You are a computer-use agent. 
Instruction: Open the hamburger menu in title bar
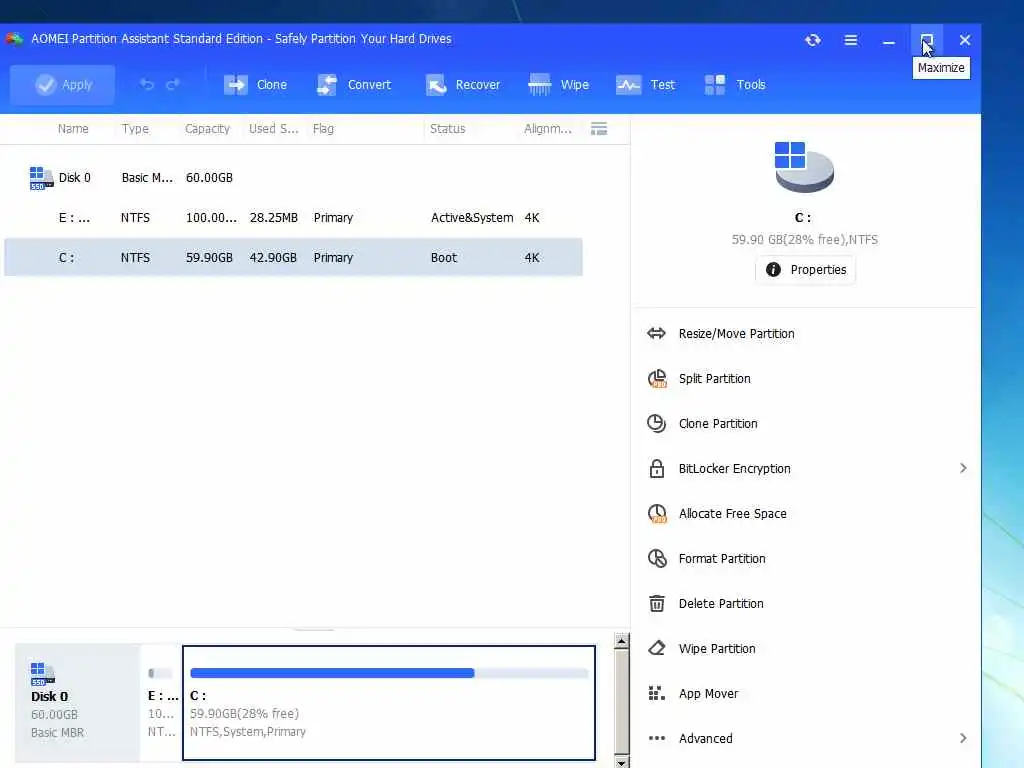[851, 40]
